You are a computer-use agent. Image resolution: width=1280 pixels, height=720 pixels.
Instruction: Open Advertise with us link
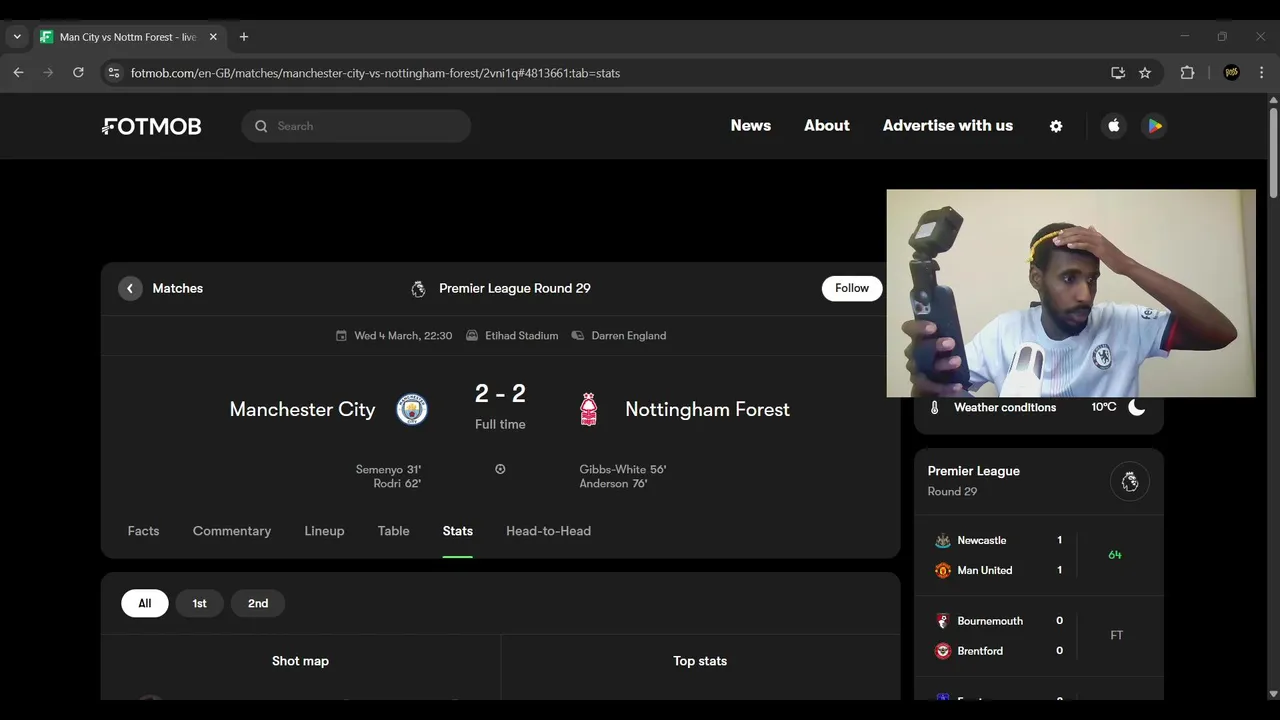948,126
